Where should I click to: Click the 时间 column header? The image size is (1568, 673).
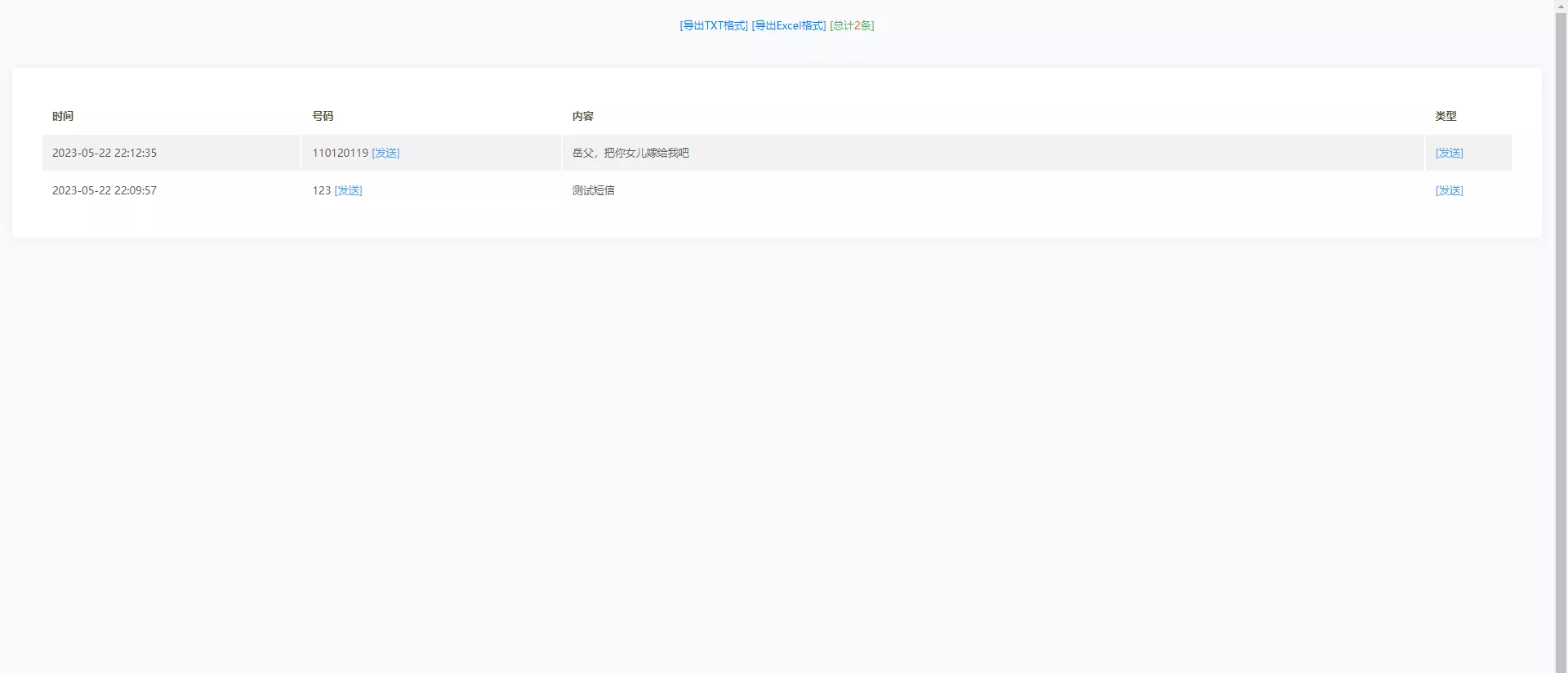pyautogui.click(x=63, y=116)
